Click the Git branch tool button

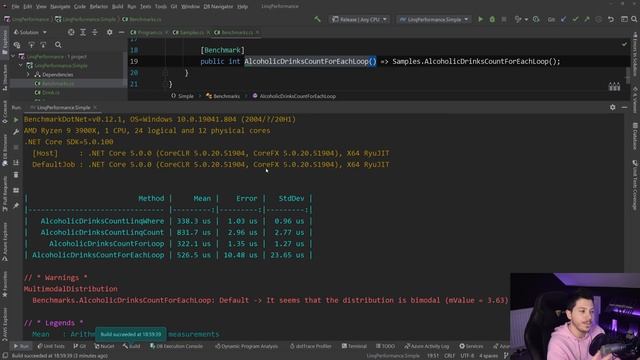(79, 346)
